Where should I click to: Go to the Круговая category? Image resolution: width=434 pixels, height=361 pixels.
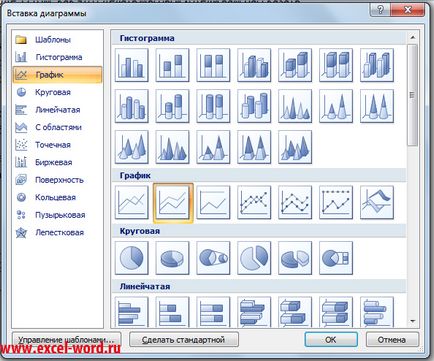[57, 92]
